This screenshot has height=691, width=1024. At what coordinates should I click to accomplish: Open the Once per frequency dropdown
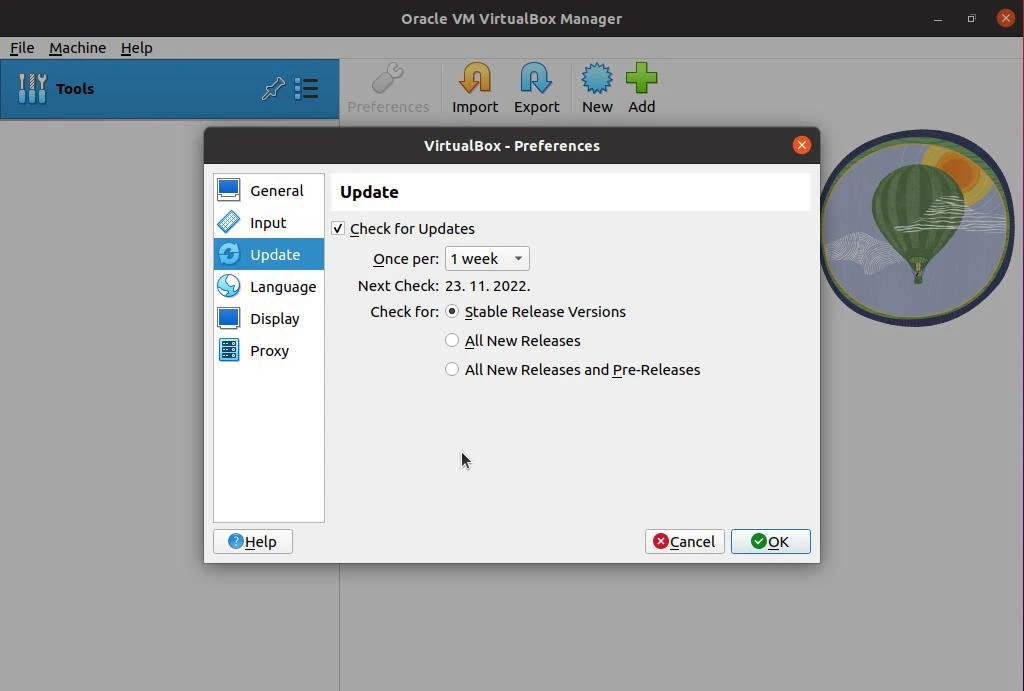pos(486,258)
